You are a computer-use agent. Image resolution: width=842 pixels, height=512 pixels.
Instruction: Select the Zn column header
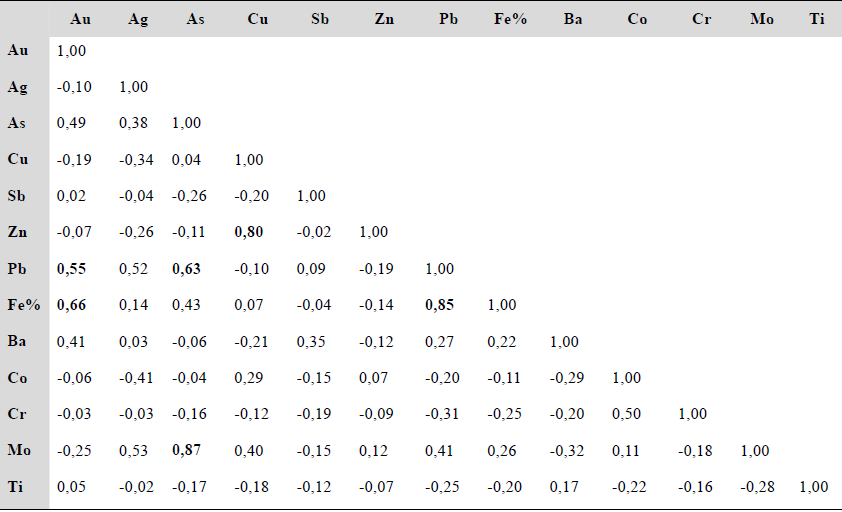(x=384, y=19)
